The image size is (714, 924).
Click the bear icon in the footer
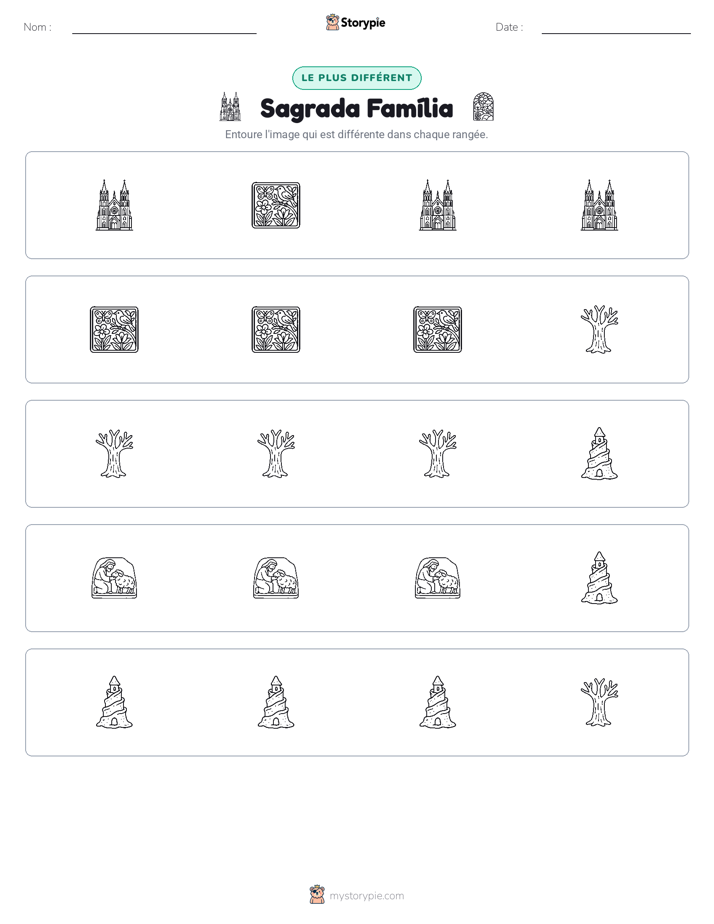click(x=317, y=895)
